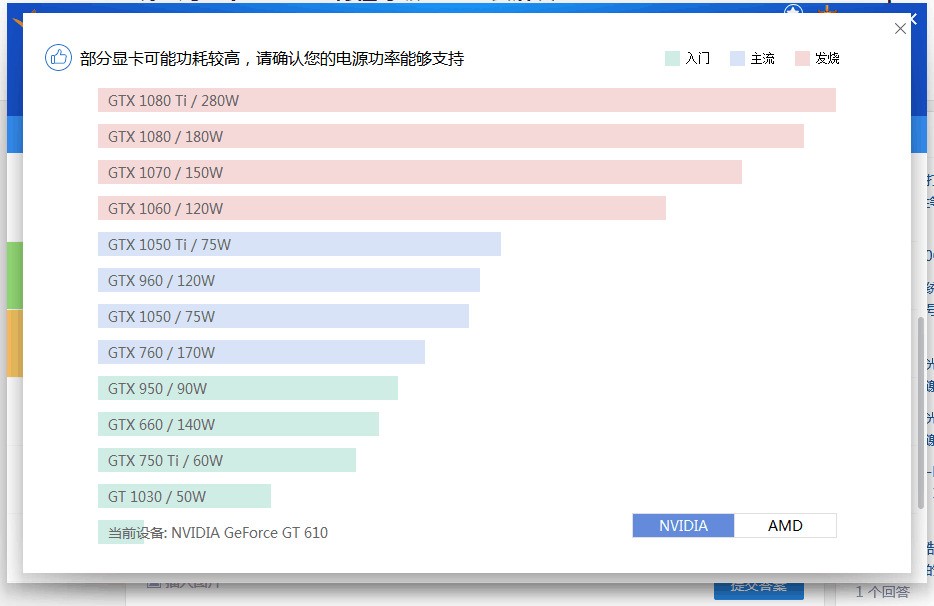Viewport: 934px width, 606px height.
Task: Select the GTX 1080 / 180W bar
Action: pyautogui.click(x=451, y=136)
